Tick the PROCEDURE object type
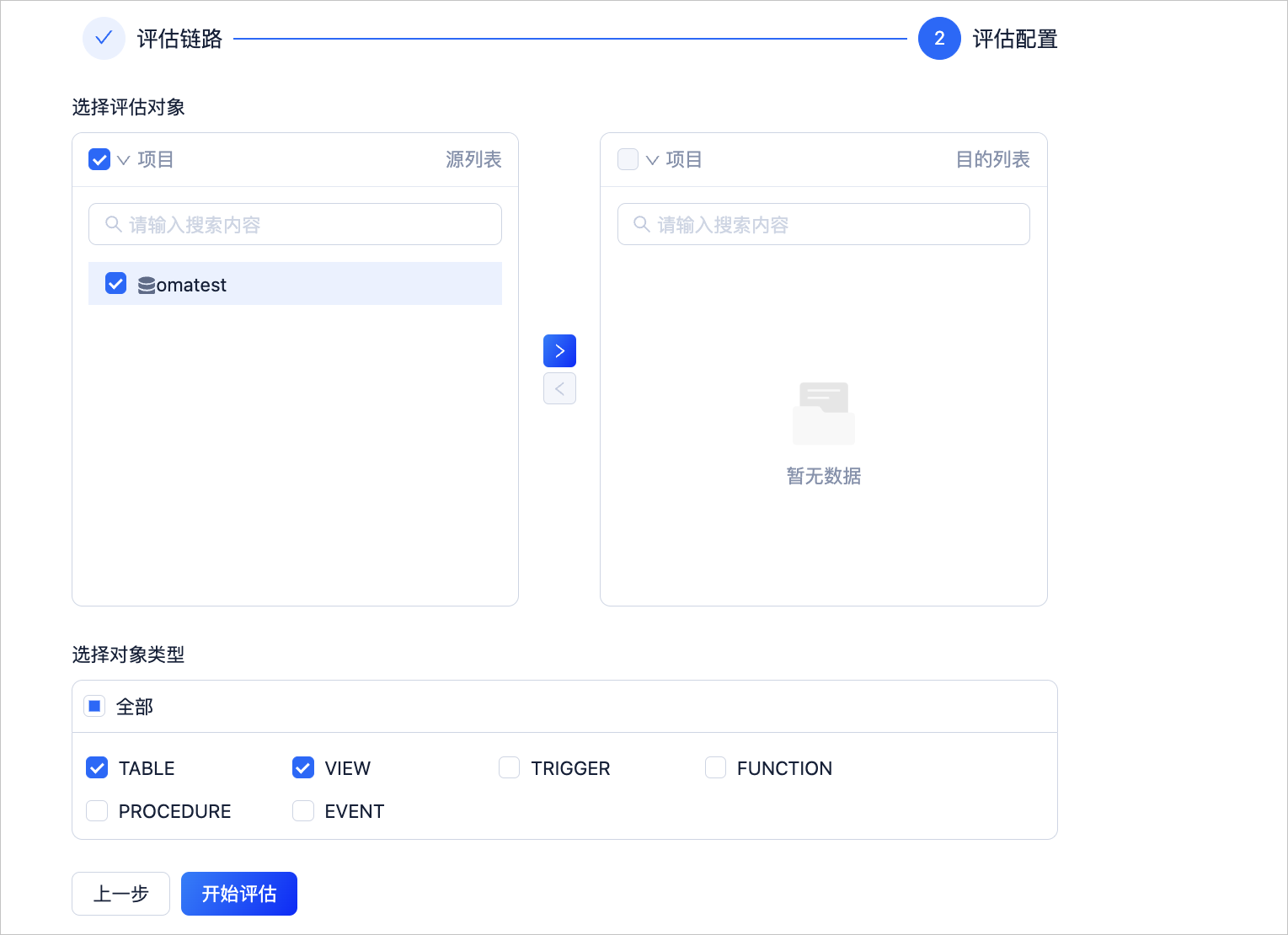Screen dimensions: 1288x935 (x=97, y=810)
